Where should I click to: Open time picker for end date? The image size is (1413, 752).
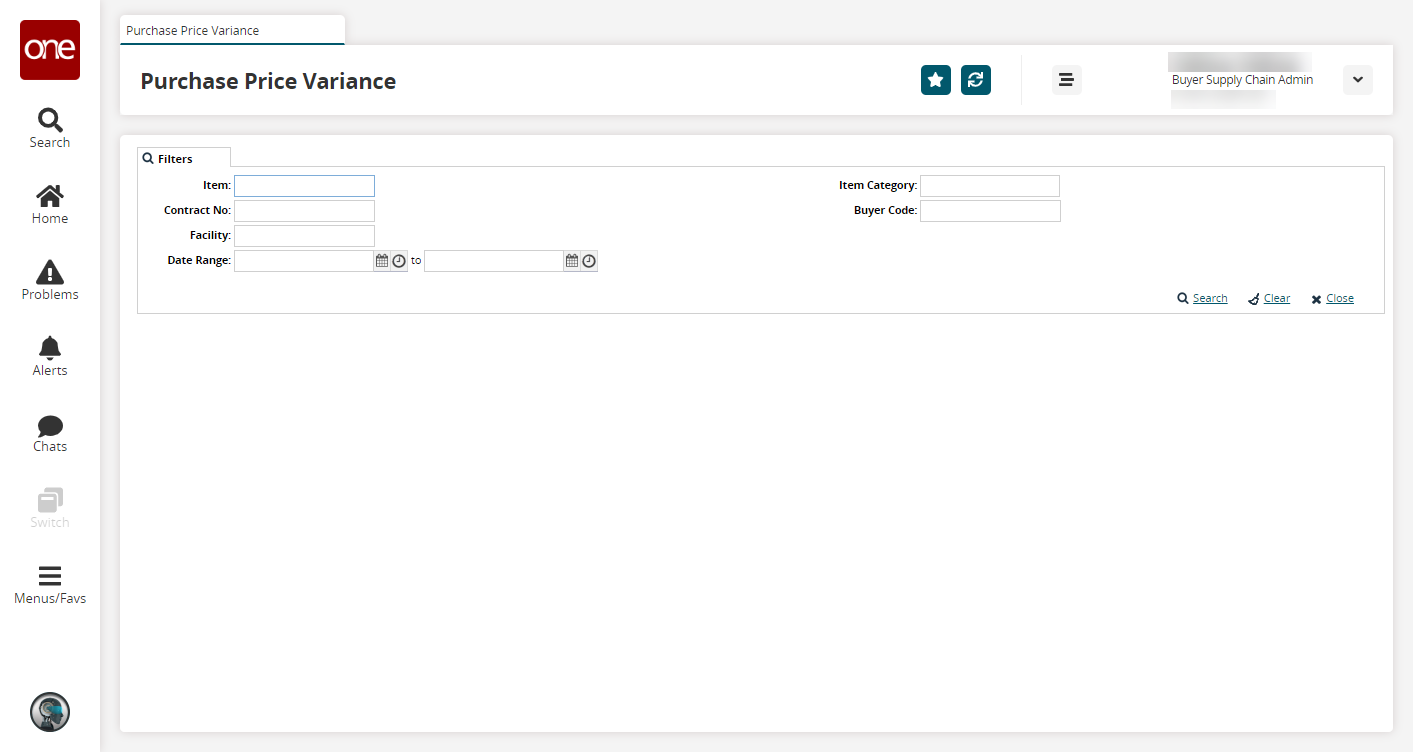(589, 261)
